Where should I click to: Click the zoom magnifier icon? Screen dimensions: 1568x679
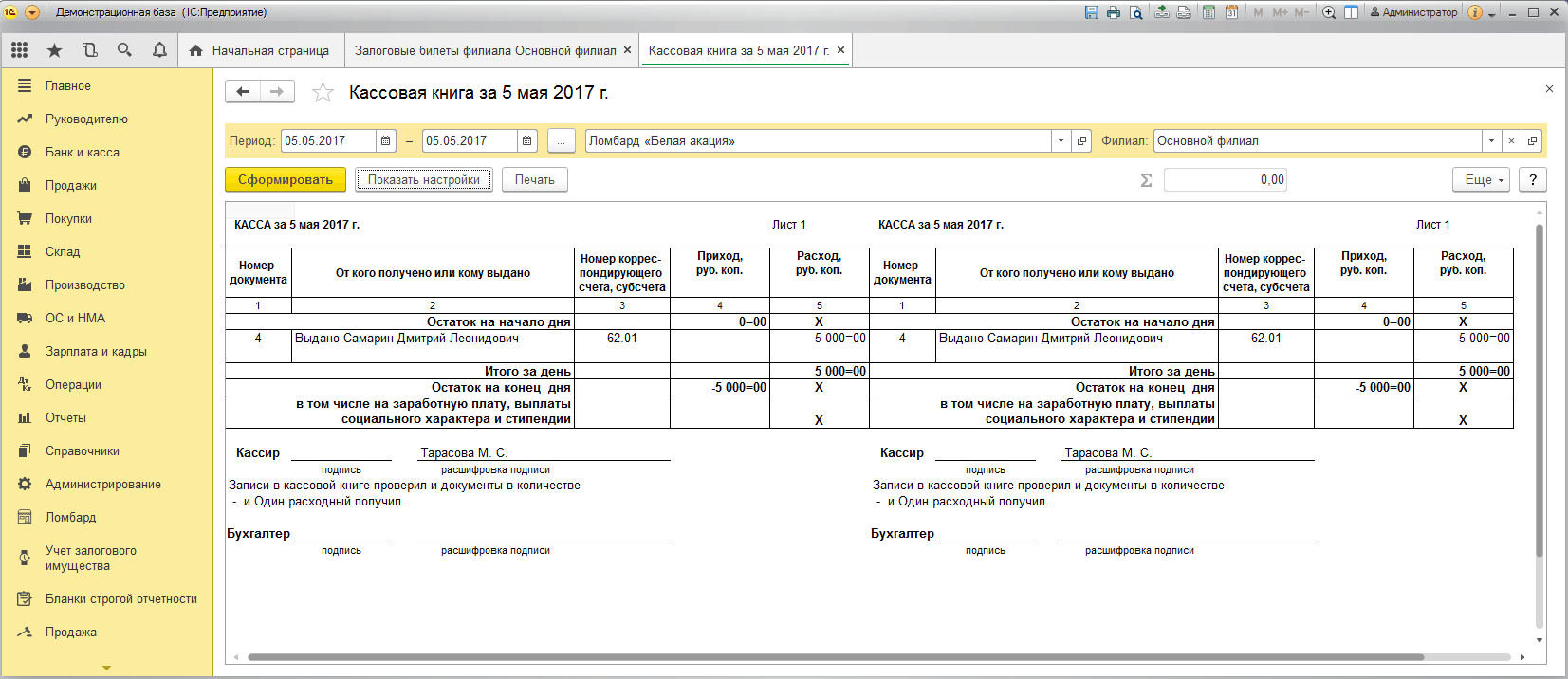tap(1329, 12)
